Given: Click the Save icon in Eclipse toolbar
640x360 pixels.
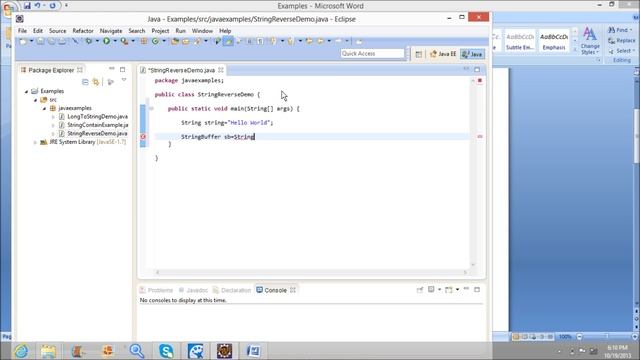Looking at the screenshot, I should (40, 41).
